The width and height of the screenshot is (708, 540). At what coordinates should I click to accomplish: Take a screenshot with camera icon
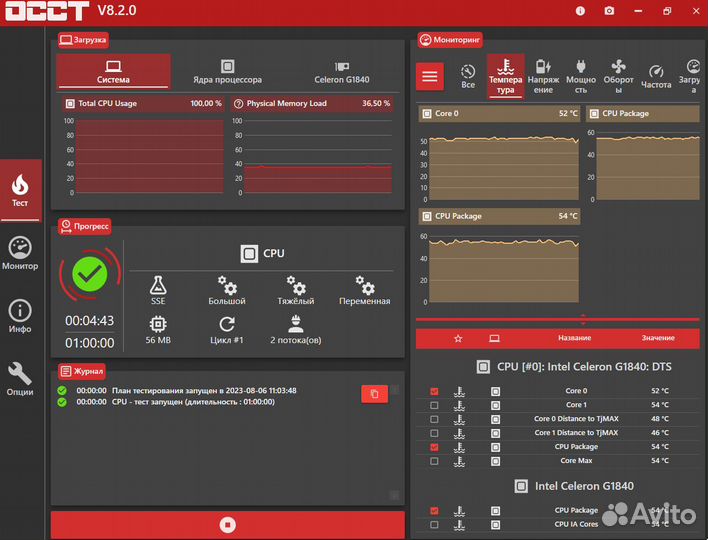point(609,11)
